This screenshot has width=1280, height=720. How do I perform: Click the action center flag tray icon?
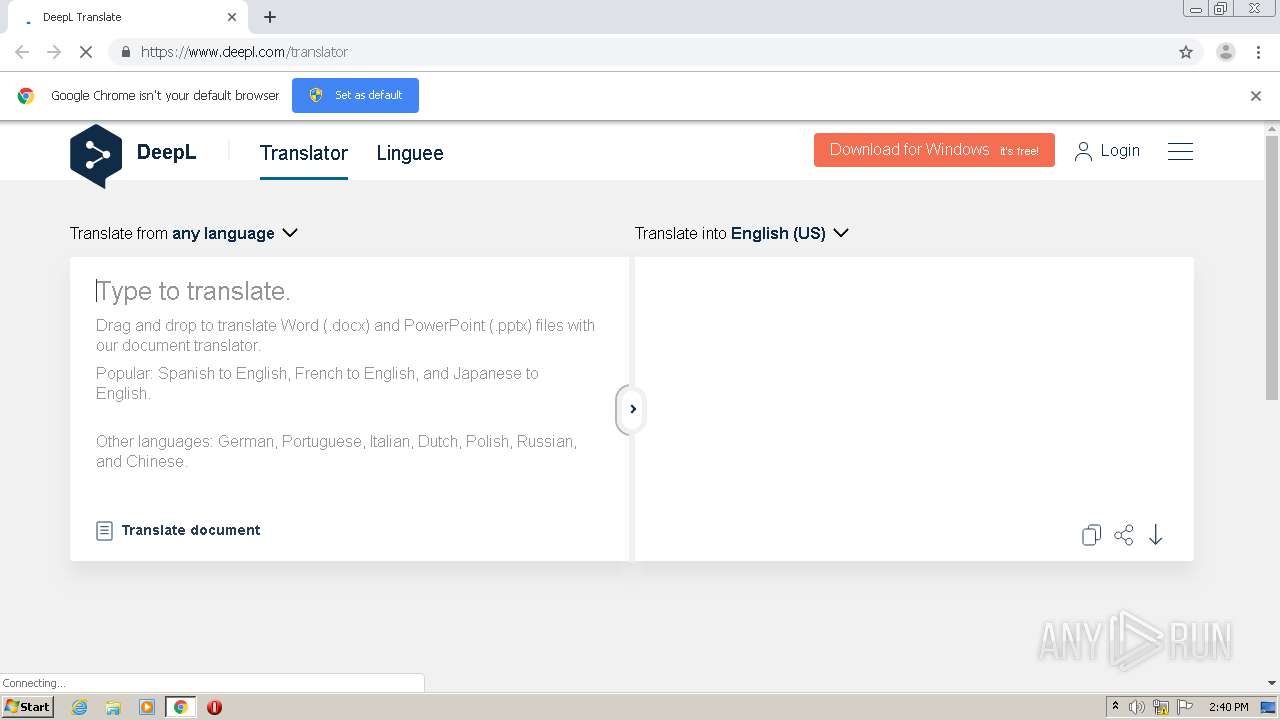tap(1185, 707)
